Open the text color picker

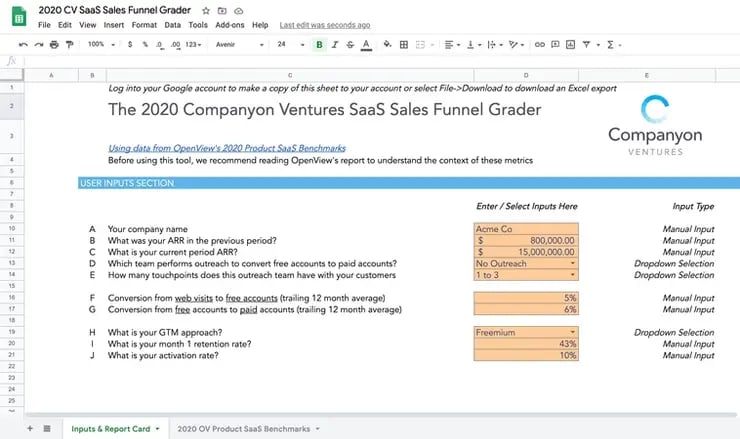366,44
